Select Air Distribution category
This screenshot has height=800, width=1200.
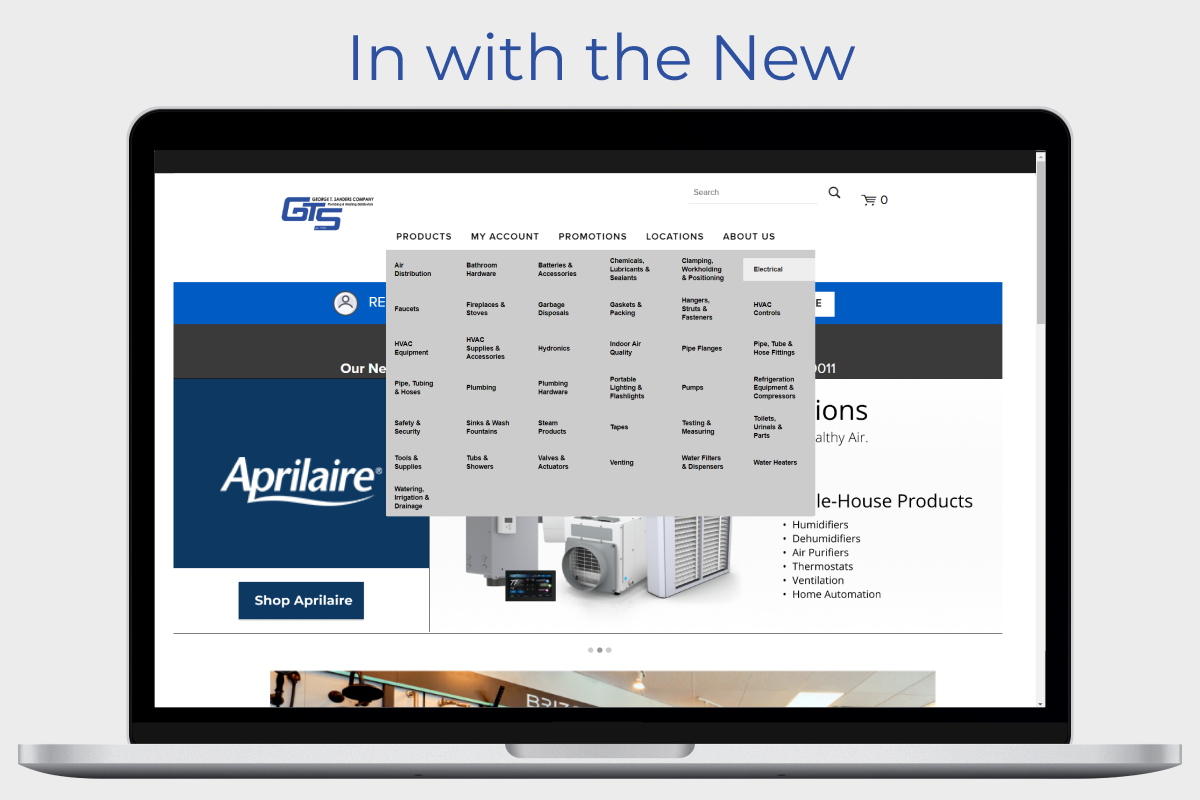click(x=413, y=269)
